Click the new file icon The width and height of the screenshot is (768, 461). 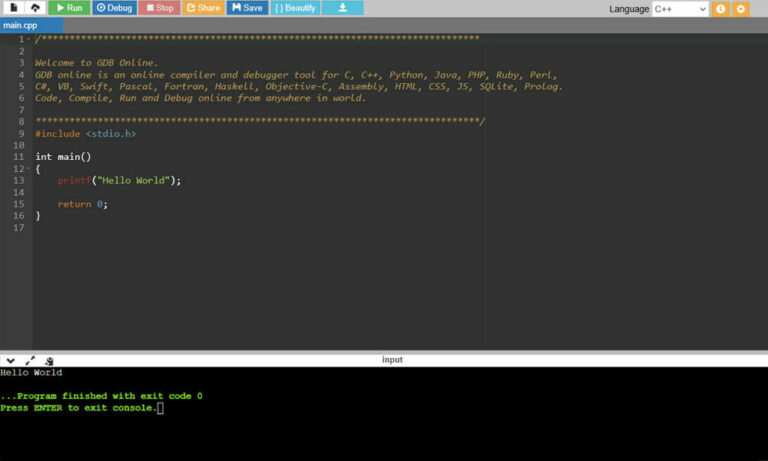(x=14, y=8)
